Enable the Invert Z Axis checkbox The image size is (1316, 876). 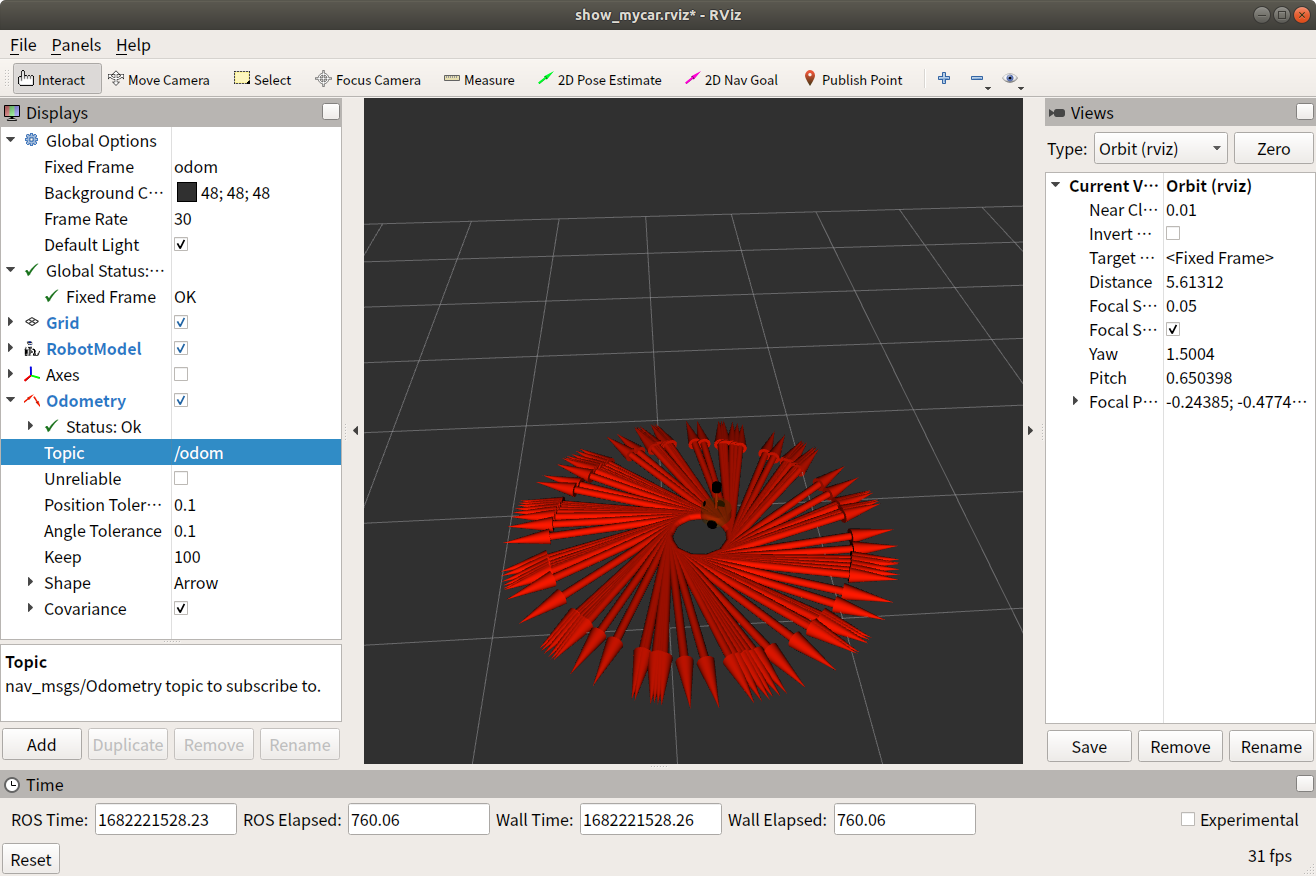1173,234
